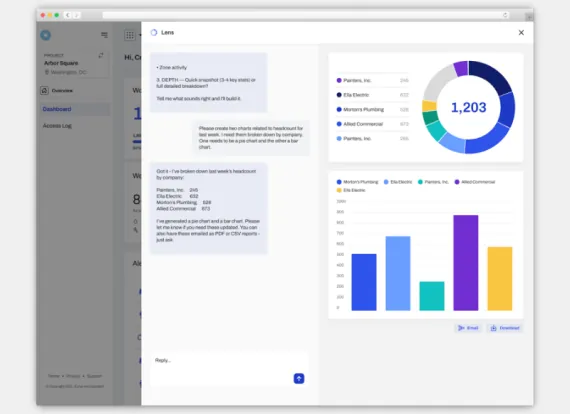Toggle light blue Ella Electric bar legend
This screenshot has width=570, height=414.
click(398, 182)
